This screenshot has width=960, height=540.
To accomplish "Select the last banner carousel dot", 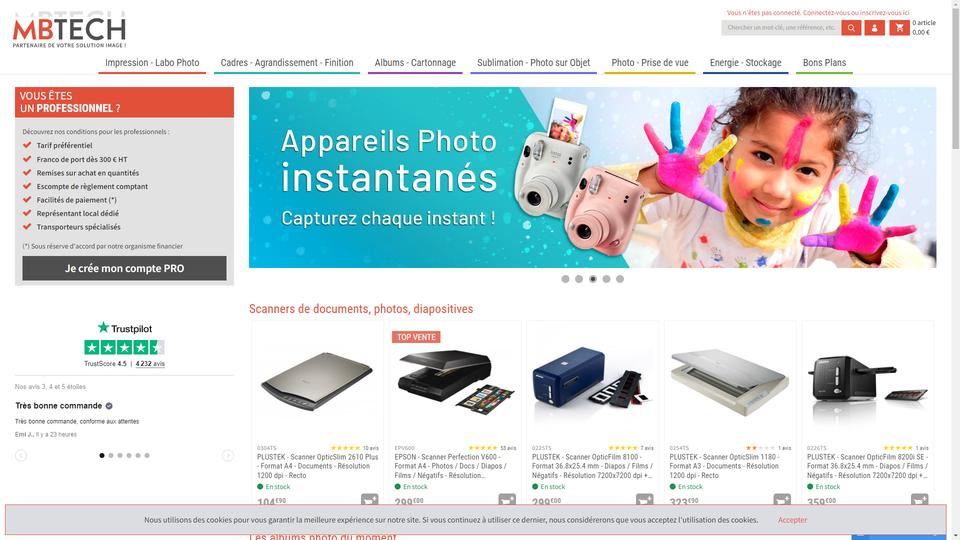I will 620,279.
